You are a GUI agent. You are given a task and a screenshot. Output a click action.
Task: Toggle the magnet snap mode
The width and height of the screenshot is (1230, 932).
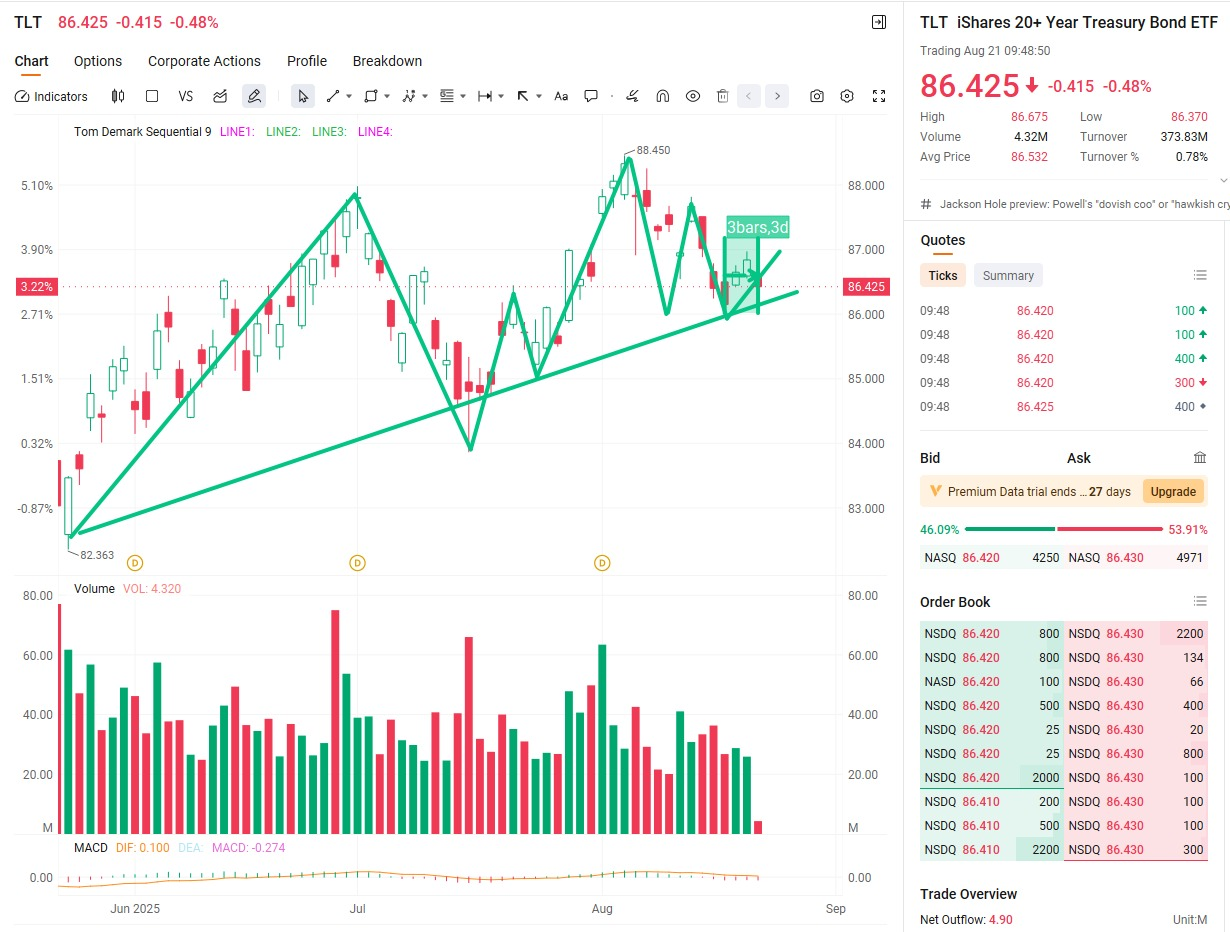click(662, 96)
